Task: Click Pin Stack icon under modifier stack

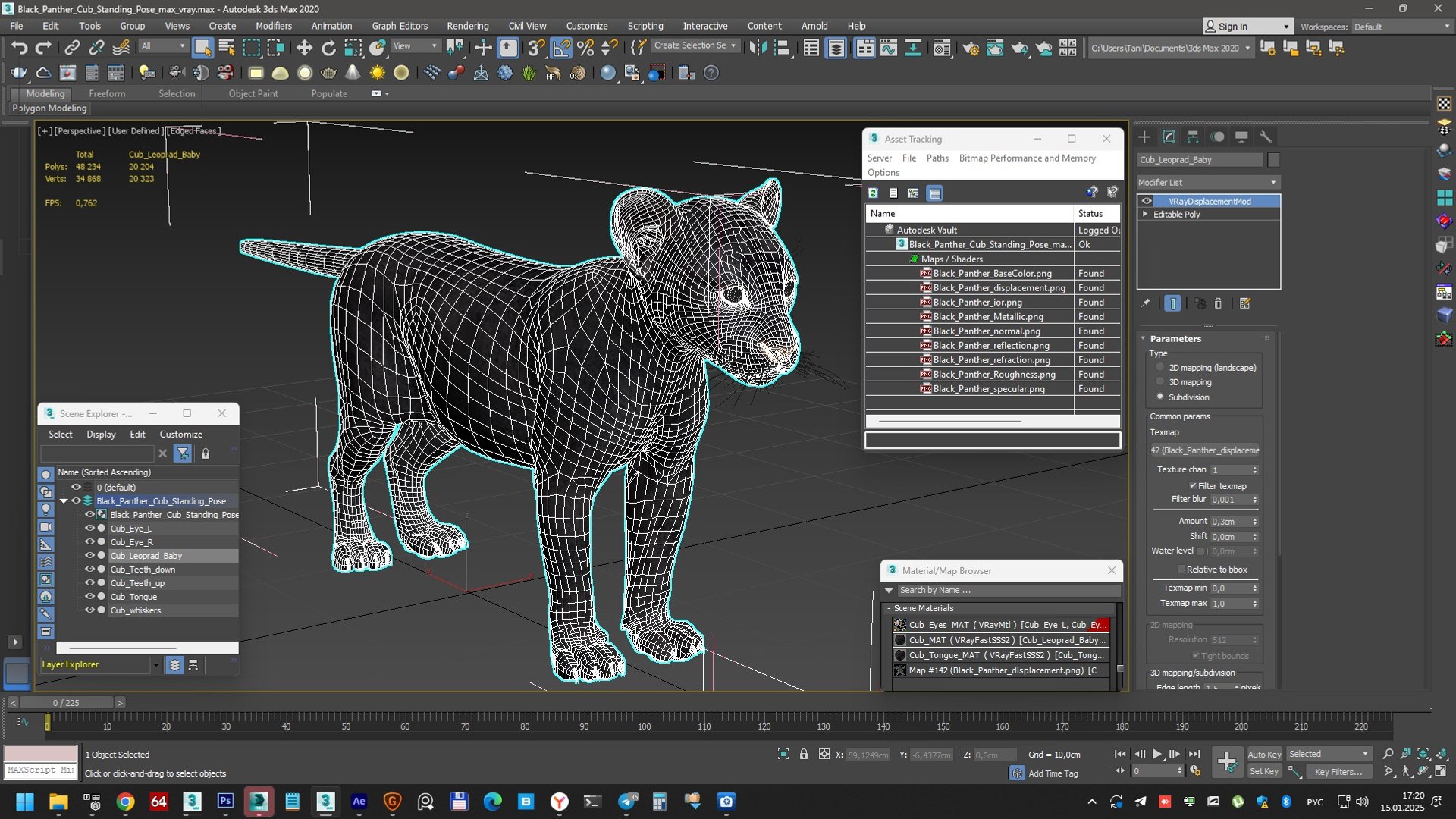Action: 1146,303
